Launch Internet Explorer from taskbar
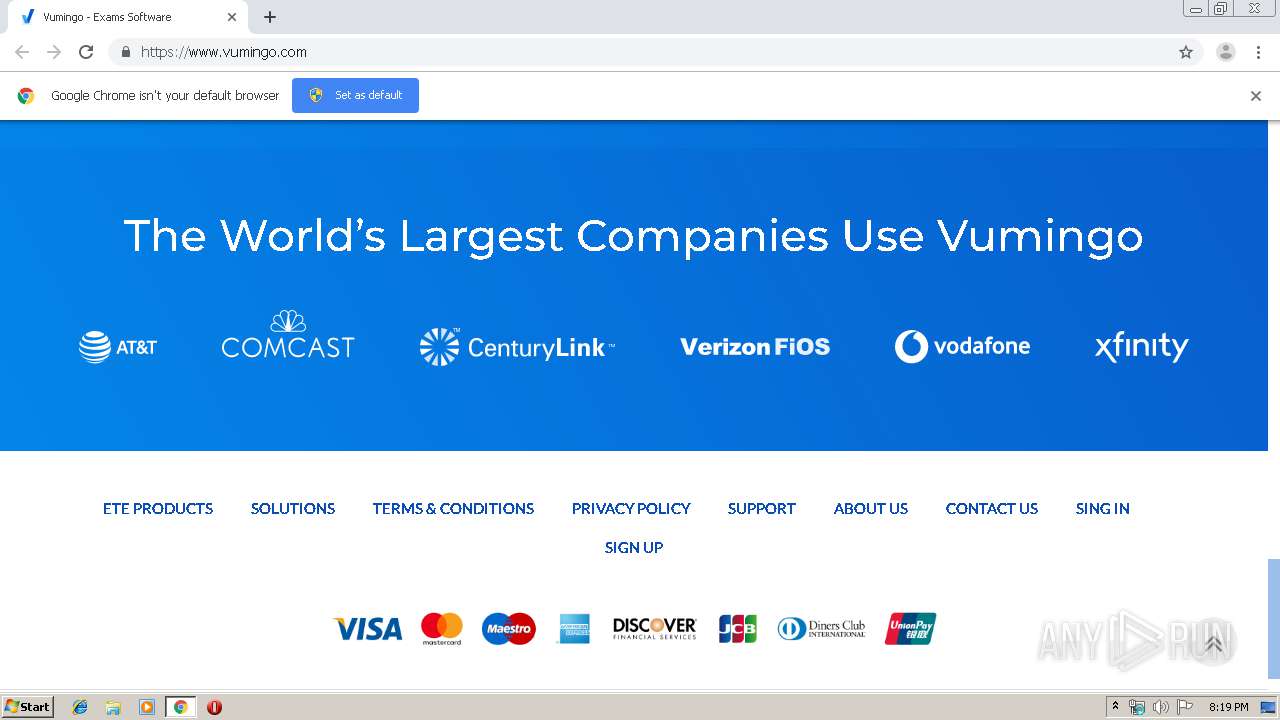 click(80, 707)
